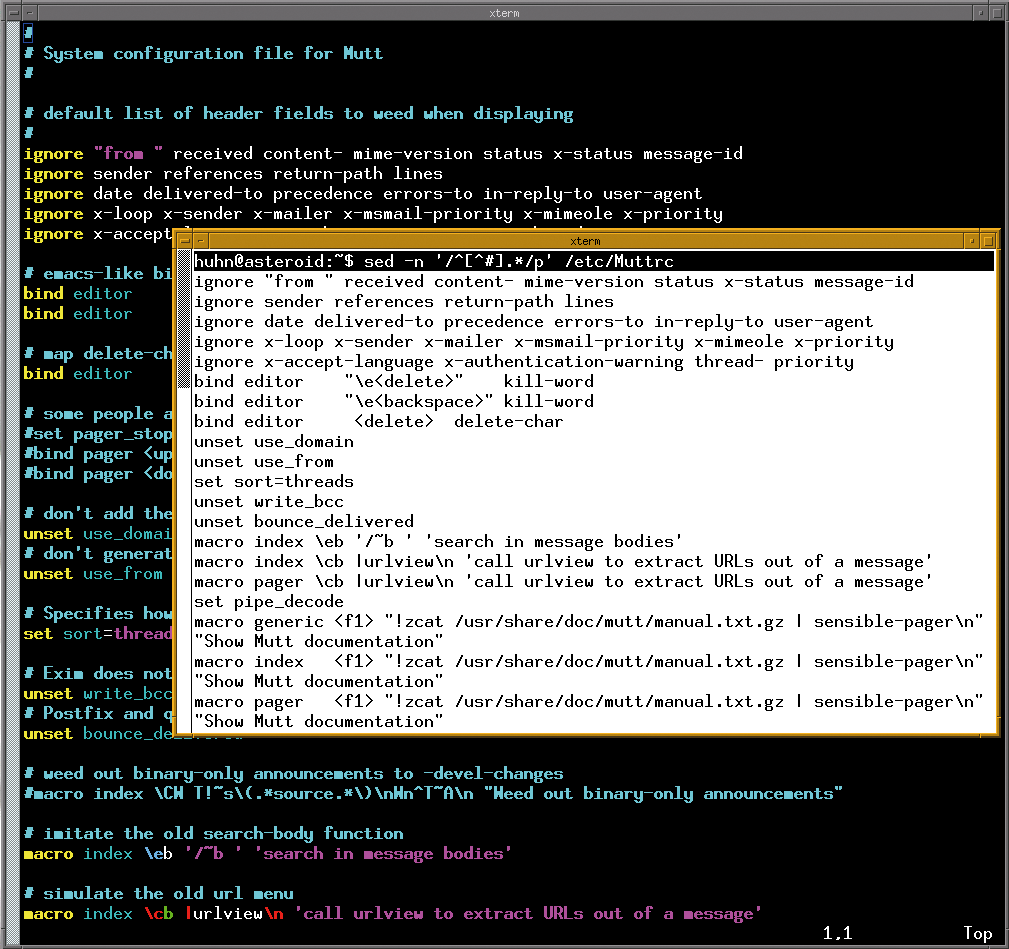
Task: Click the 'bind editor <delete> delete-char' line
Action: pos(378,421)
